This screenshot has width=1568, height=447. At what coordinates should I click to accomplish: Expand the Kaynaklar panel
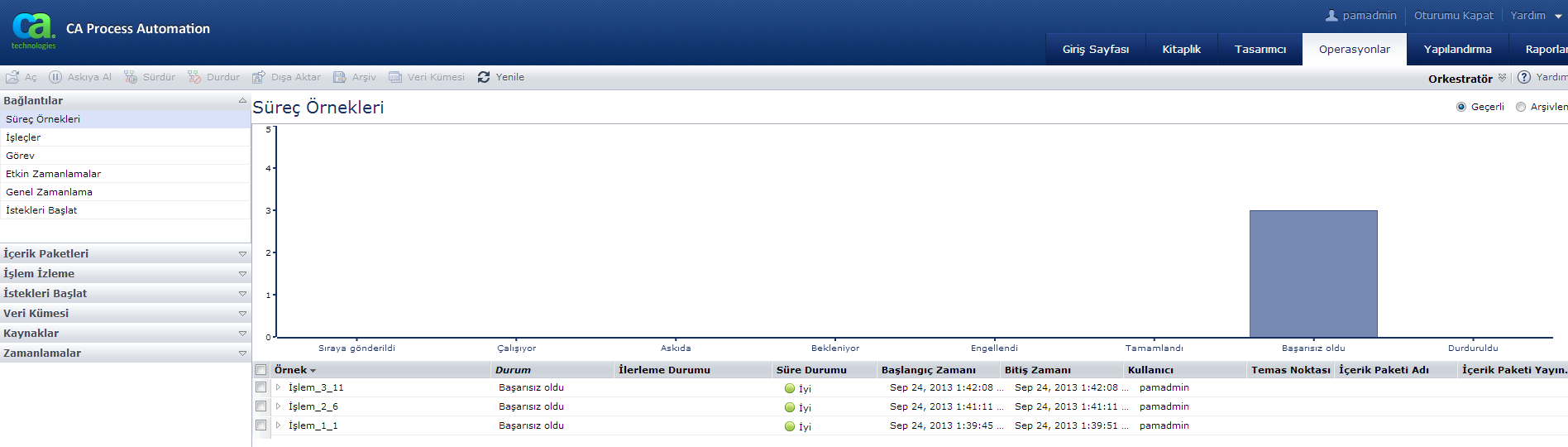tap(242, 334)
